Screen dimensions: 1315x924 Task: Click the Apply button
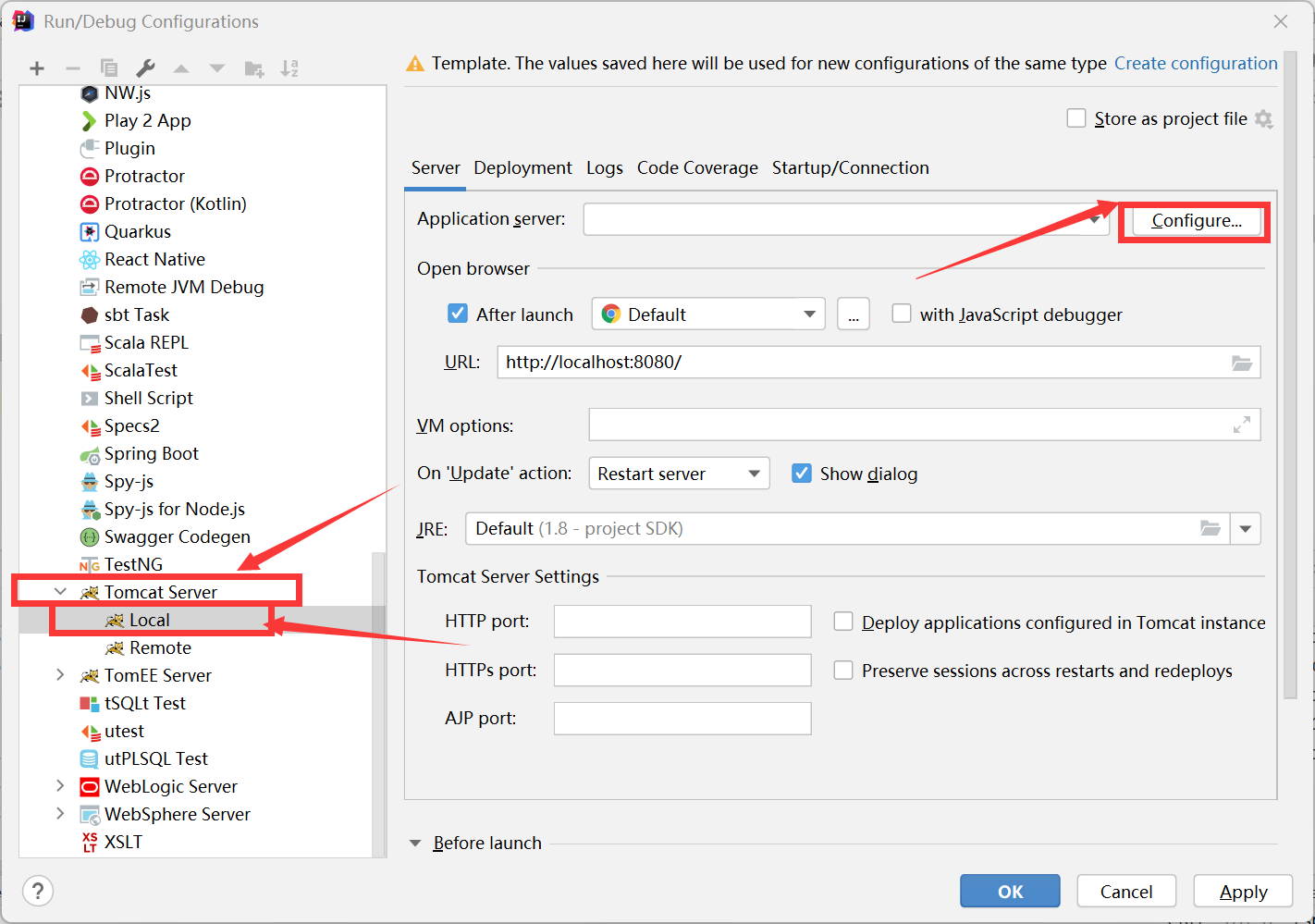click(x=1243, y=892)
